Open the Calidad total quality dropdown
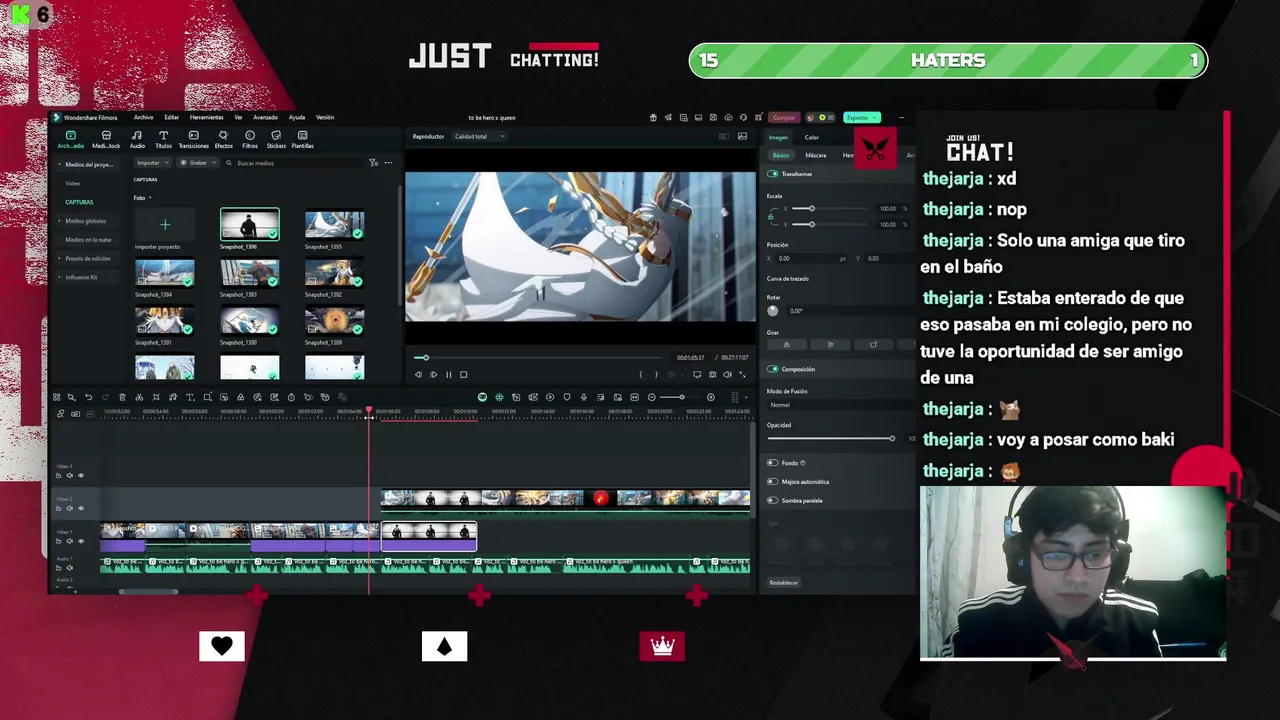1280x720 pixels. click(x=479, y=136)
